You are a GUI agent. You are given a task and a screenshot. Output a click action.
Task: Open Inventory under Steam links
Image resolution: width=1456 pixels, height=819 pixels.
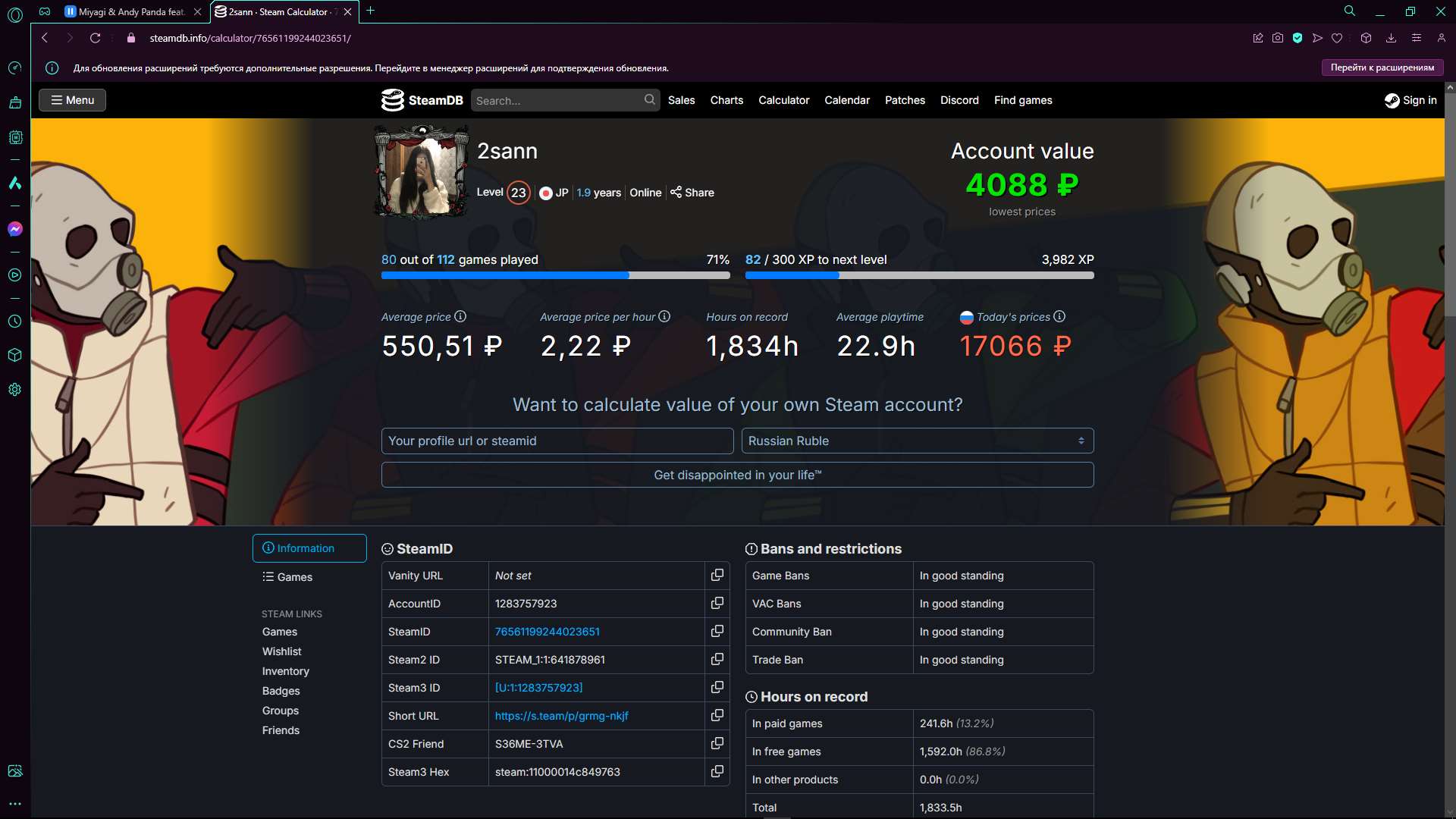pyautogui.click(x=285, y=671)
